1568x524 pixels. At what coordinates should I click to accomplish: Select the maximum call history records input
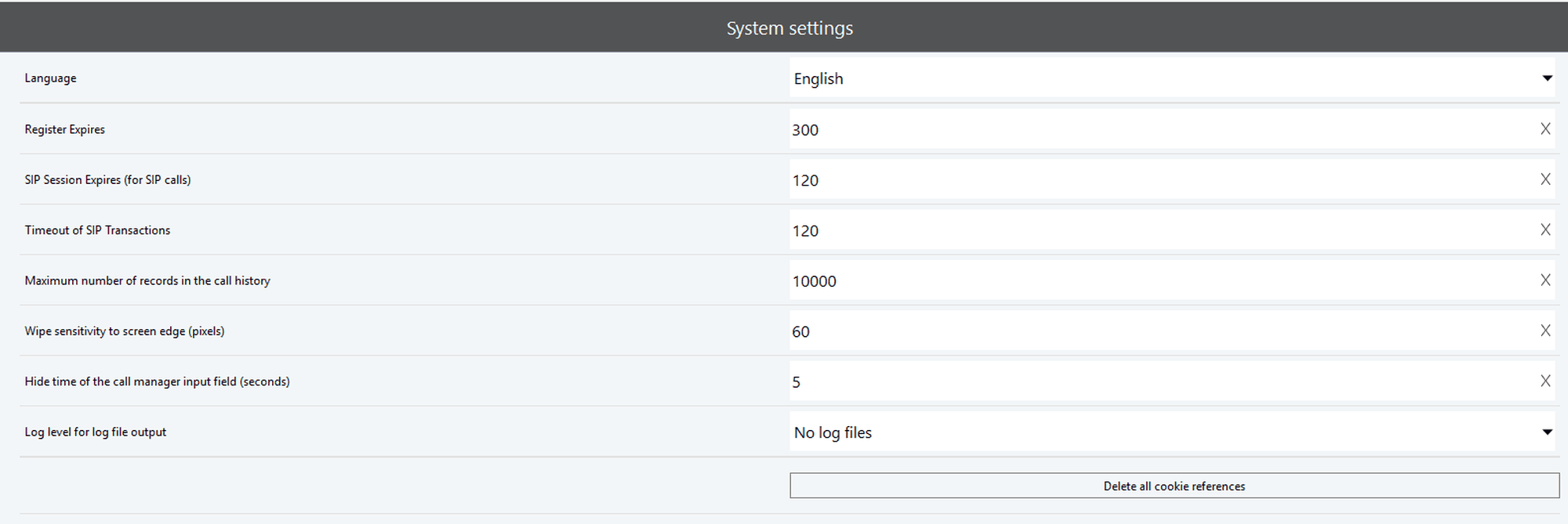click(1160, 281)
